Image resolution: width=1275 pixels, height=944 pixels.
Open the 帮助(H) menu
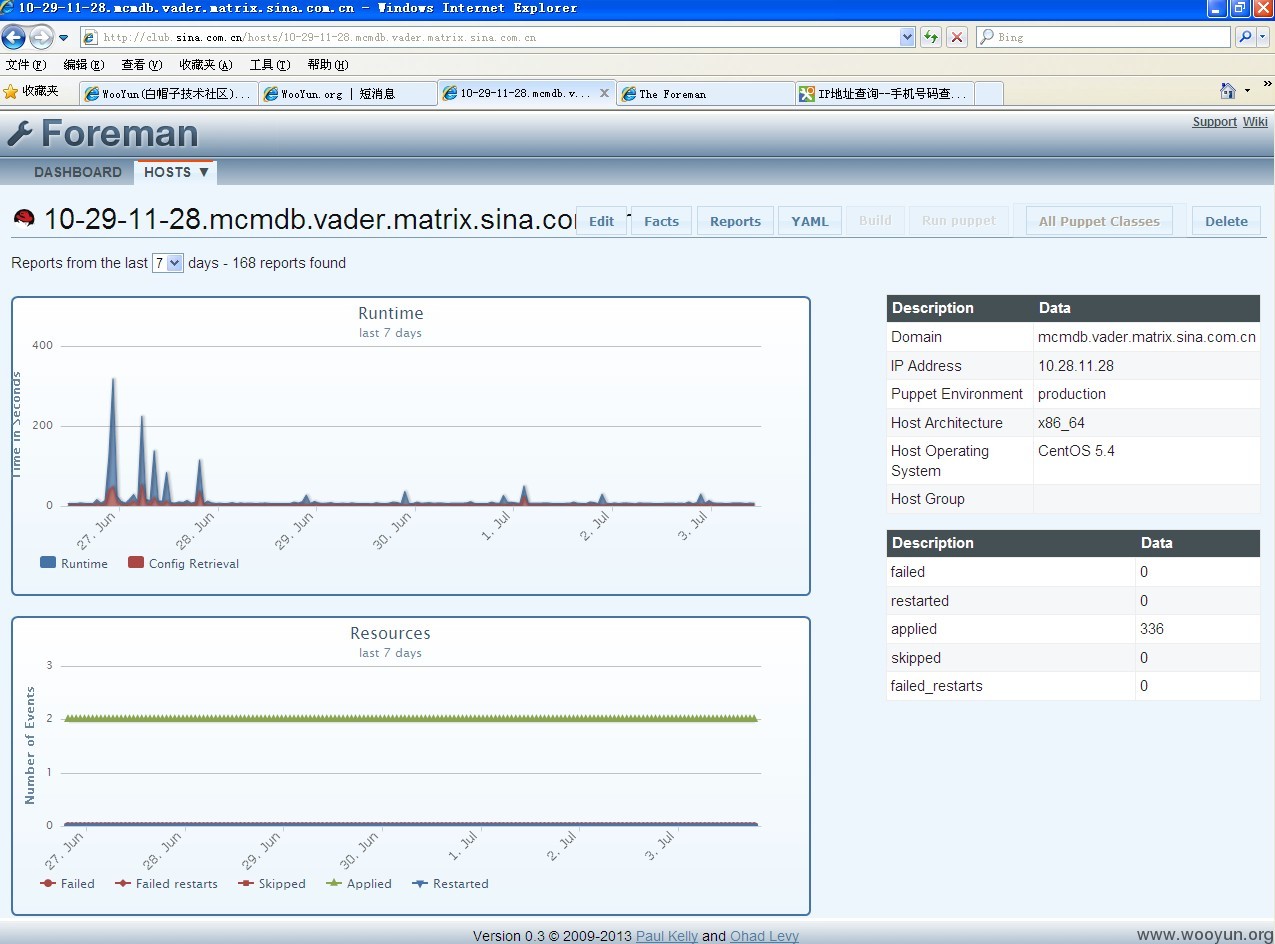328,65
